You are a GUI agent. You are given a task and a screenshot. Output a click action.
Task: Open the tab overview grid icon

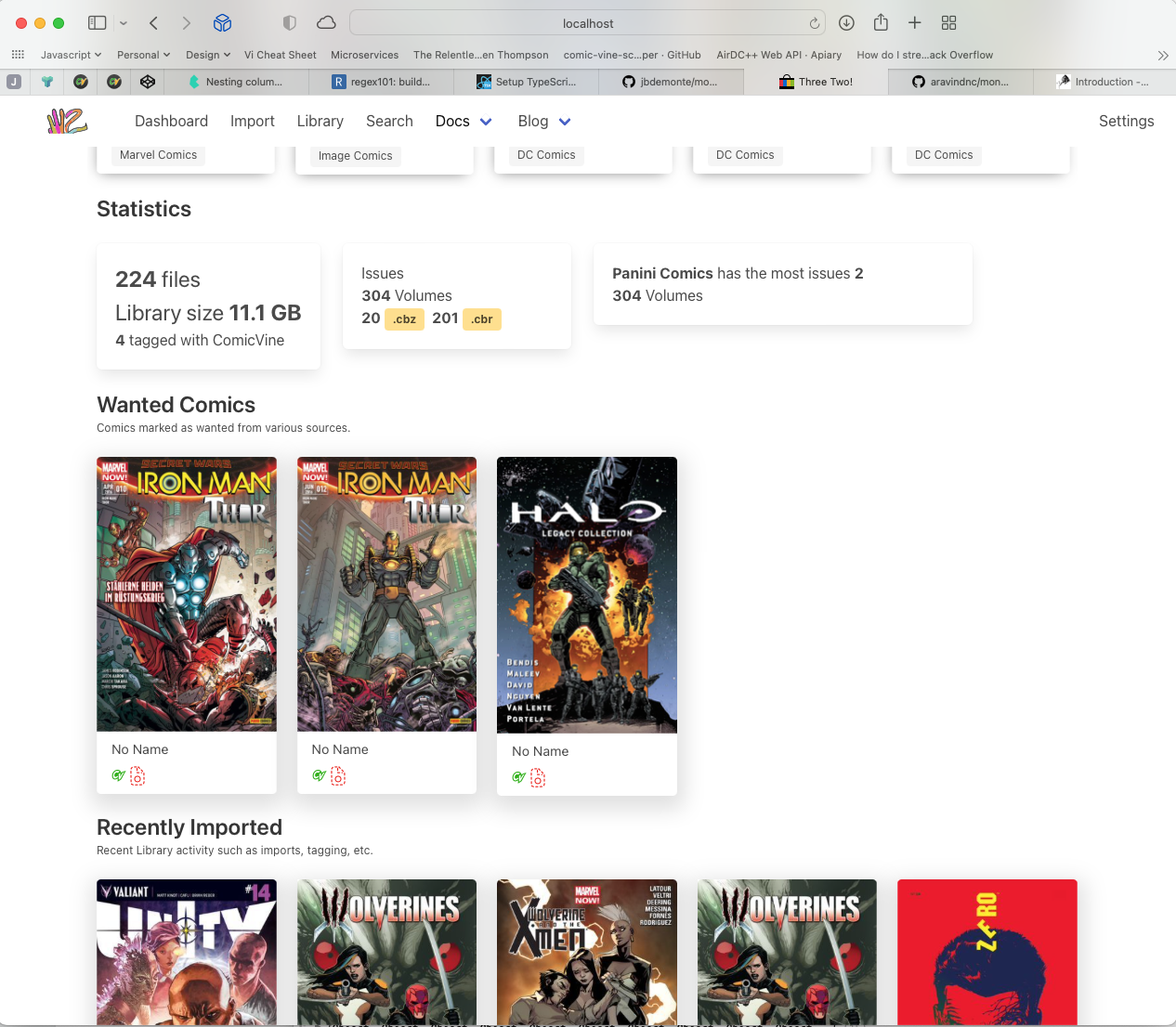click(x=948, y=23)
